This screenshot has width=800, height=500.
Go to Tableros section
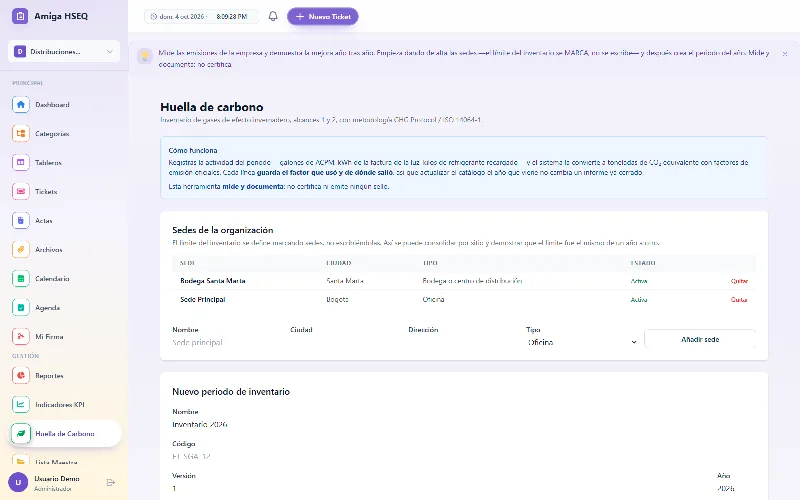click(65, 163)
